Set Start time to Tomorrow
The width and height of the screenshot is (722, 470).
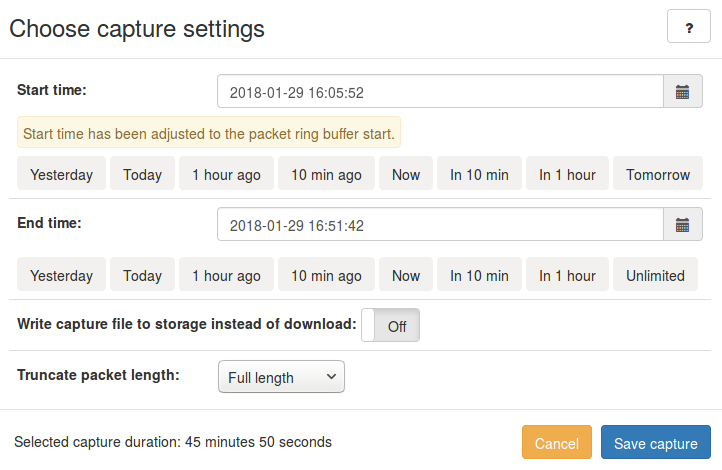(x=658, y=173)
